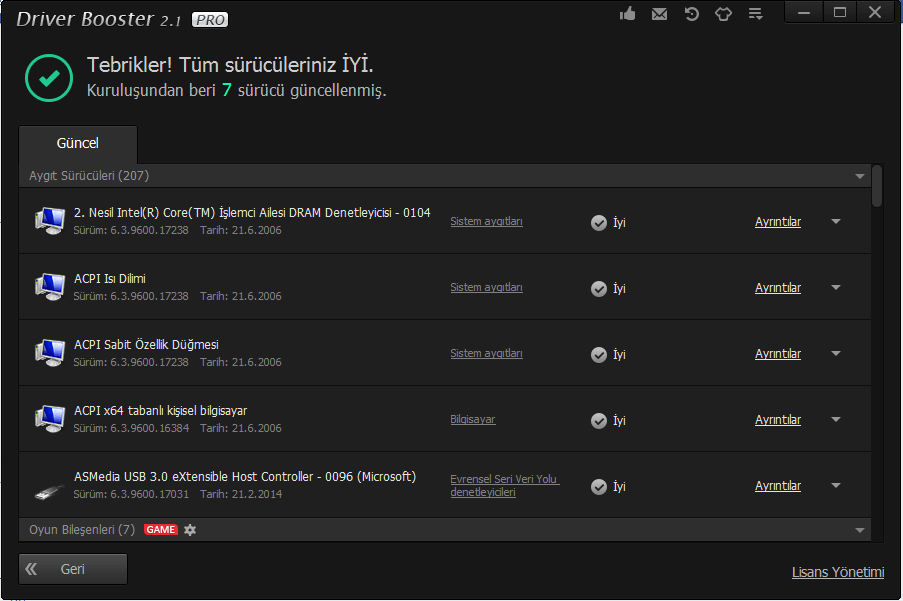Click the gear icon beside Oyun Bileşenleri

point(190,530)
